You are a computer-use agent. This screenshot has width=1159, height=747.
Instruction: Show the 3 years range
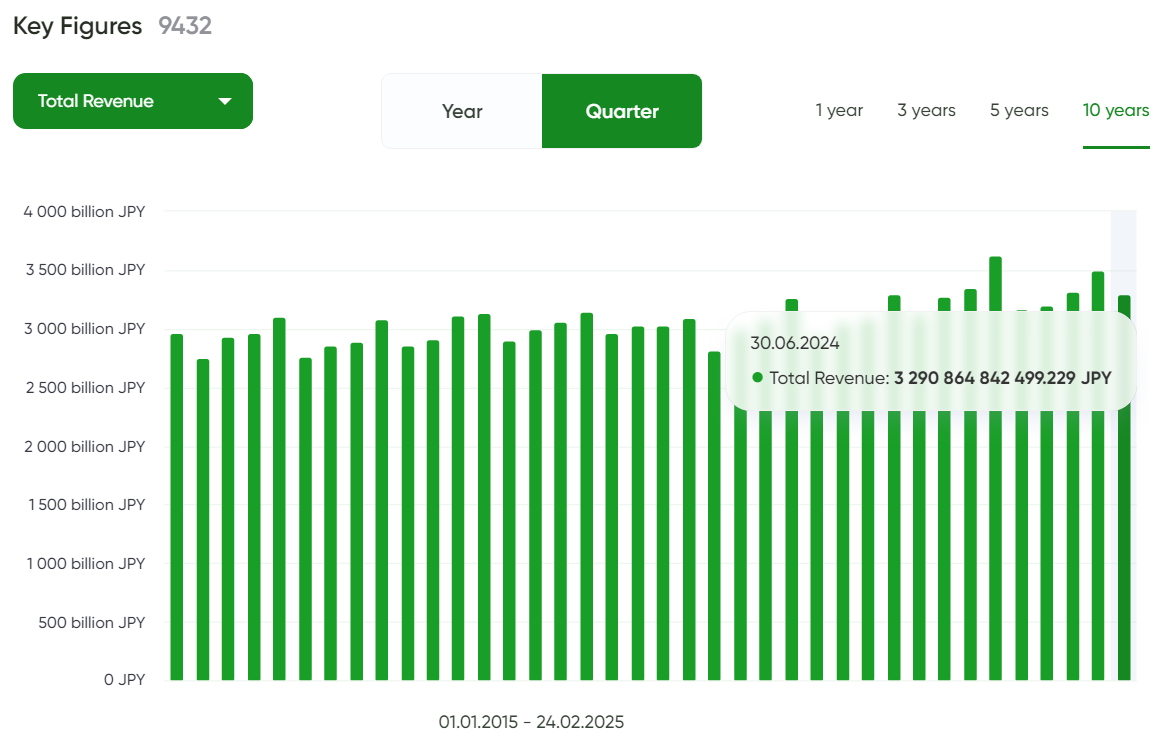(926, 110)
